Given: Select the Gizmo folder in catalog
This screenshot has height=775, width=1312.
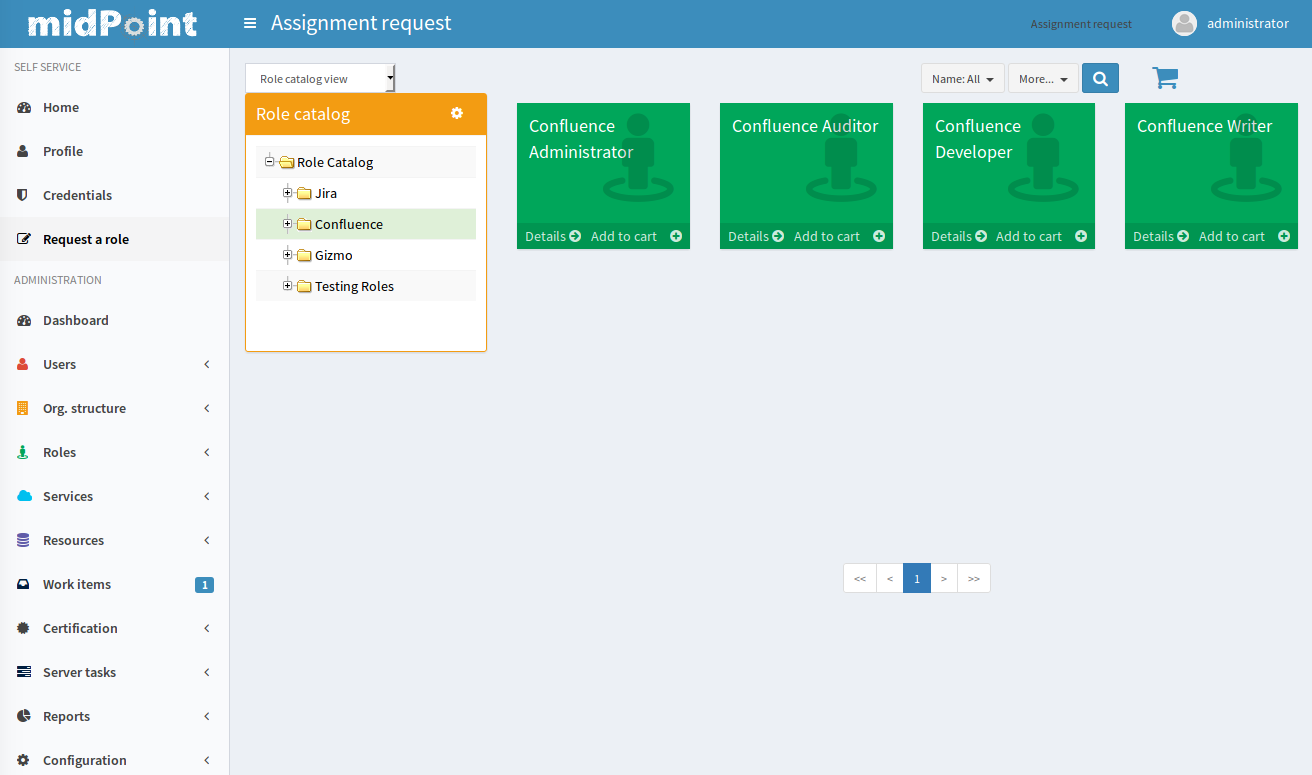Looking at the screenshot, I should pyautogui.click(x=333, y=255).
